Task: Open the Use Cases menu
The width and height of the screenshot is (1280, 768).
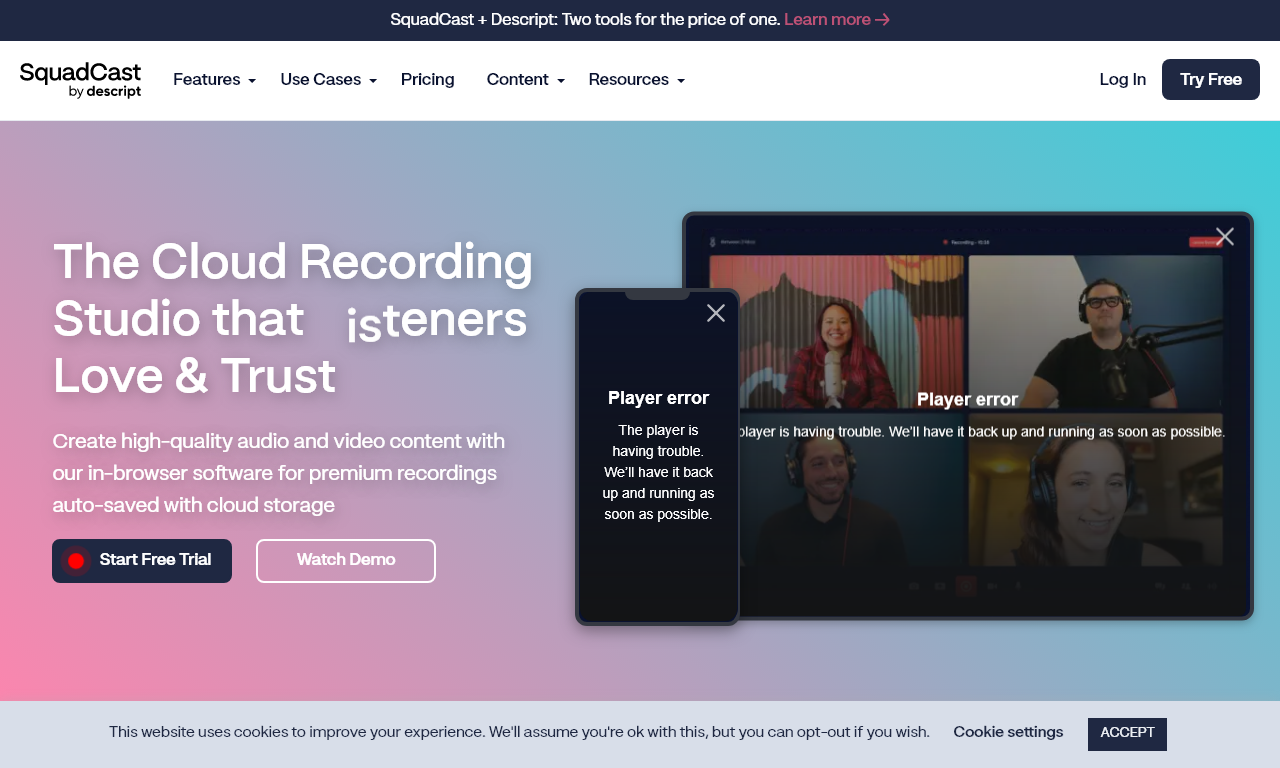Action: (x=321, y=80)
